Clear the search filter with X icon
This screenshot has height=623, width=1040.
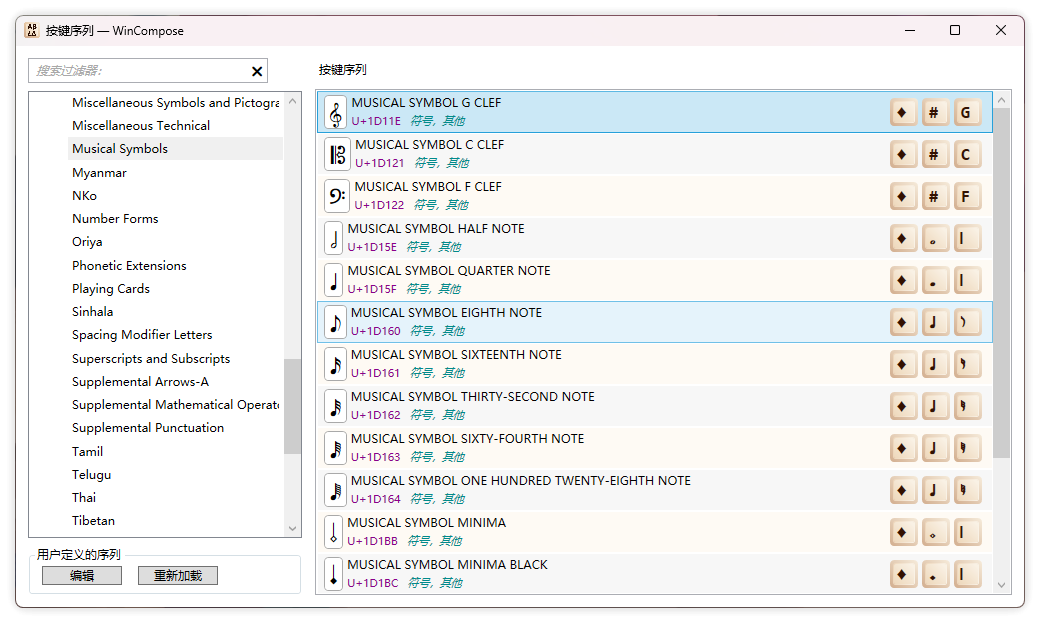click(x=257, y=71)
